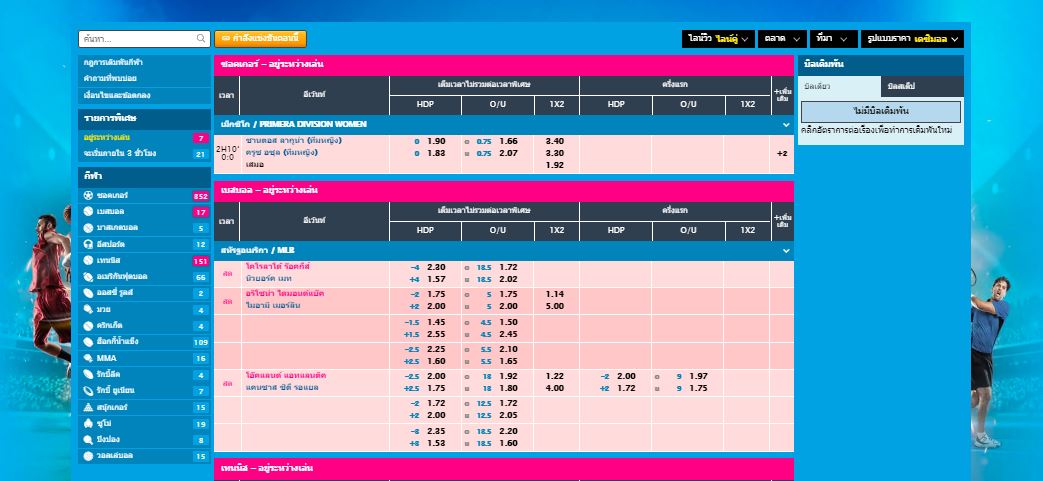The width and height of the screenshot is (1043, 481).
Task: Click the snooker triangle icon beside สนุกเกอร์
Action: (88, 407)
